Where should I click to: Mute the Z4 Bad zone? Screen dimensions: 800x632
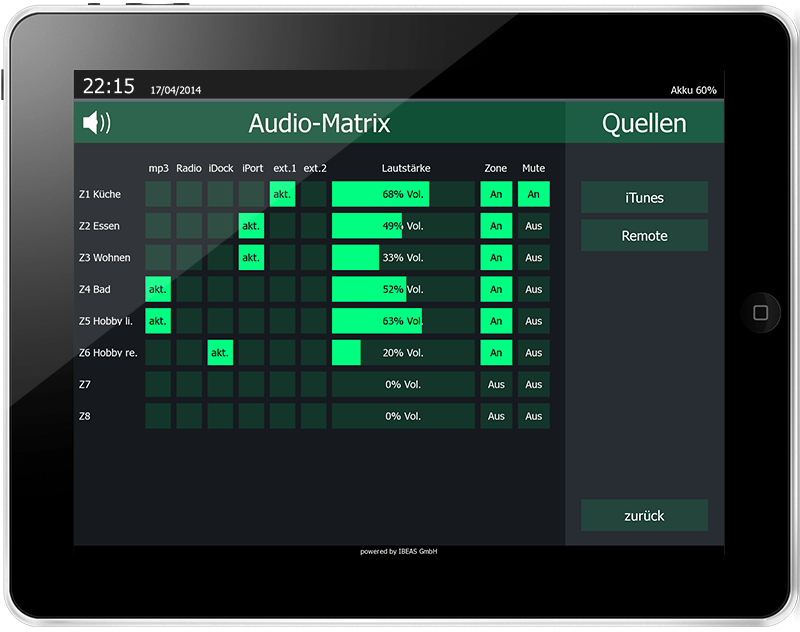[534, 290]
